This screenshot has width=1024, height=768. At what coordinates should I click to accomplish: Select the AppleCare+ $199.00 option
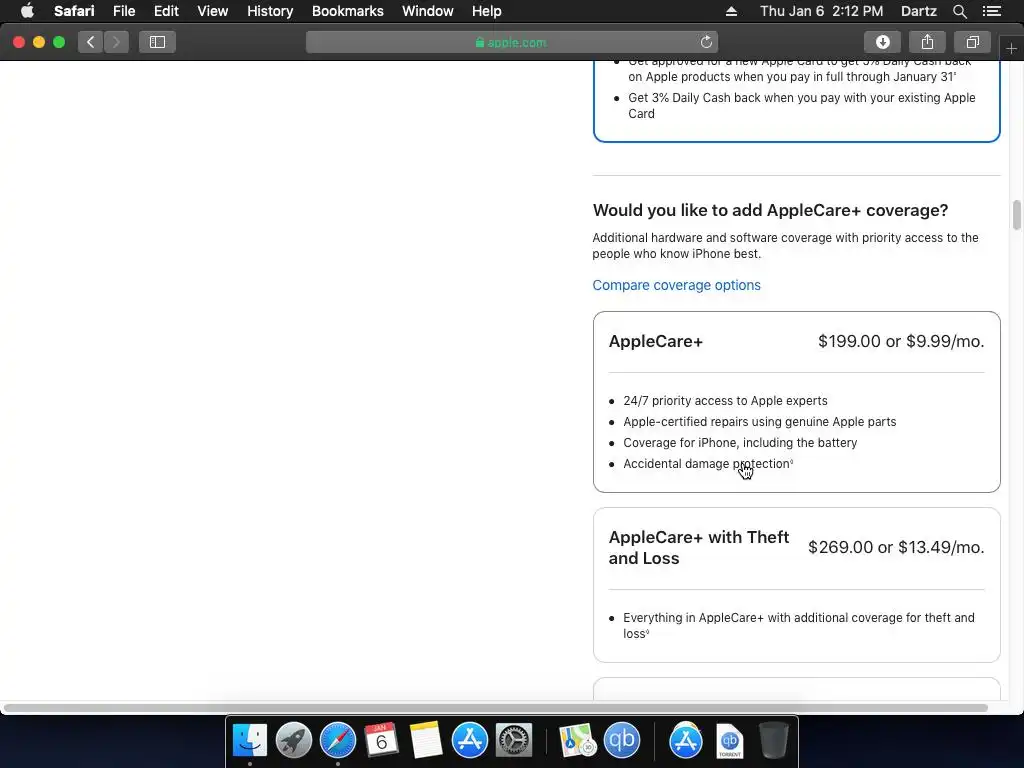coord(796,402)
